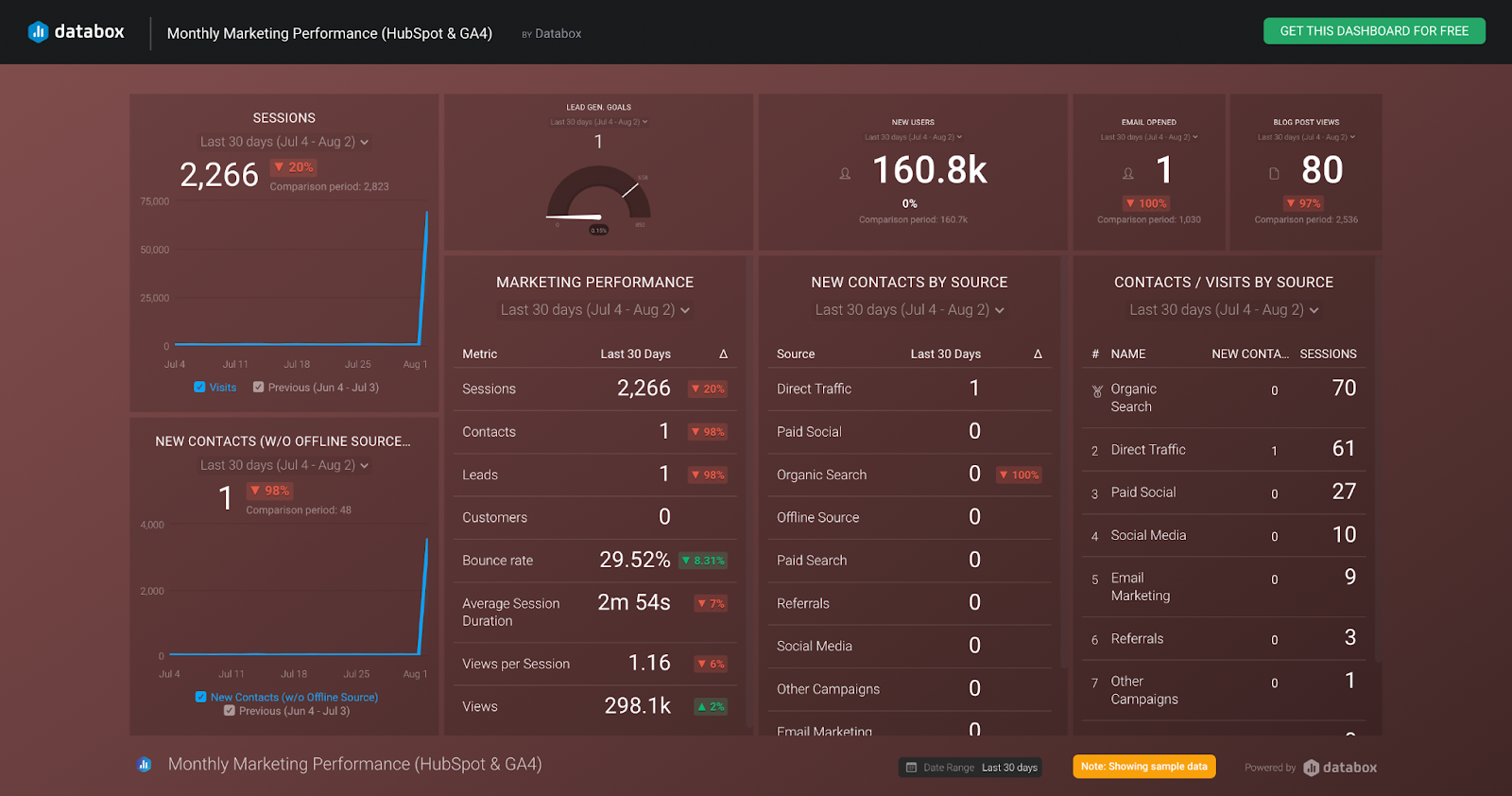Click the Other Campaigns row in New Contacts by Source
The height and width of the screenshot is (796, 1512).
[909, 689]
